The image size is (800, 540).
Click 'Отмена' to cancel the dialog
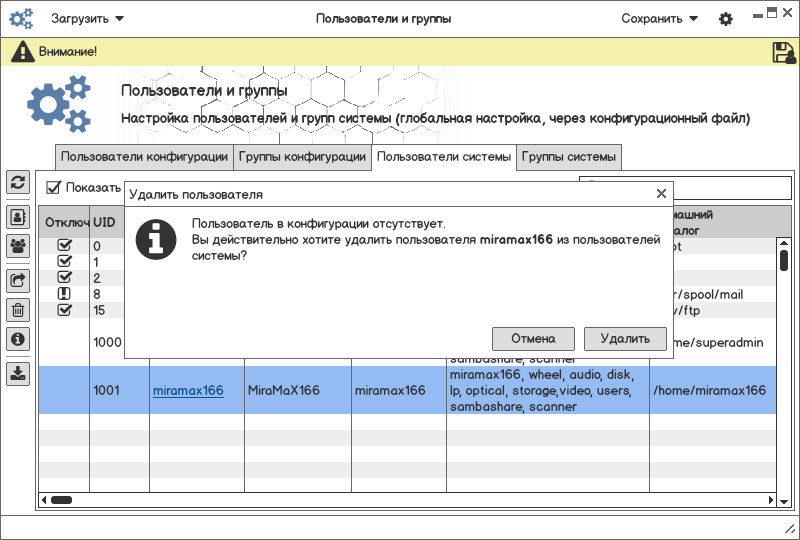pyautogui.click(x=533, y=339)
